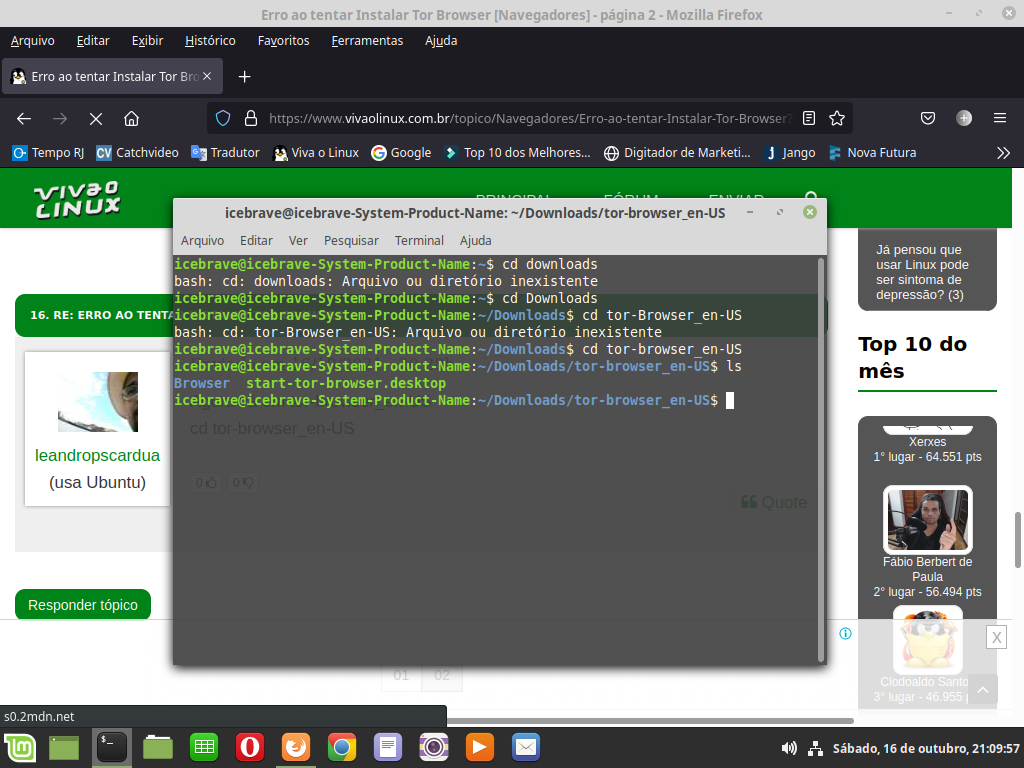This screenshot has height=768, width=1024.
Task: Open Fábio Berbert de Paula's profile photo
Action: 927,520
